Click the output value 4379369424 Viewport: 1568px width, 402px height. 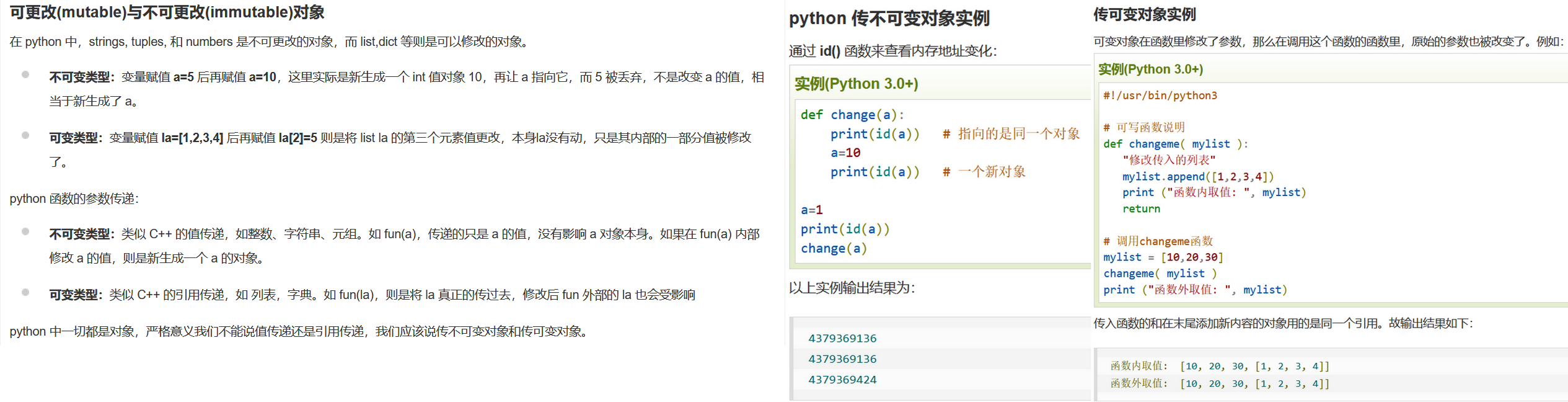[842, 380]
